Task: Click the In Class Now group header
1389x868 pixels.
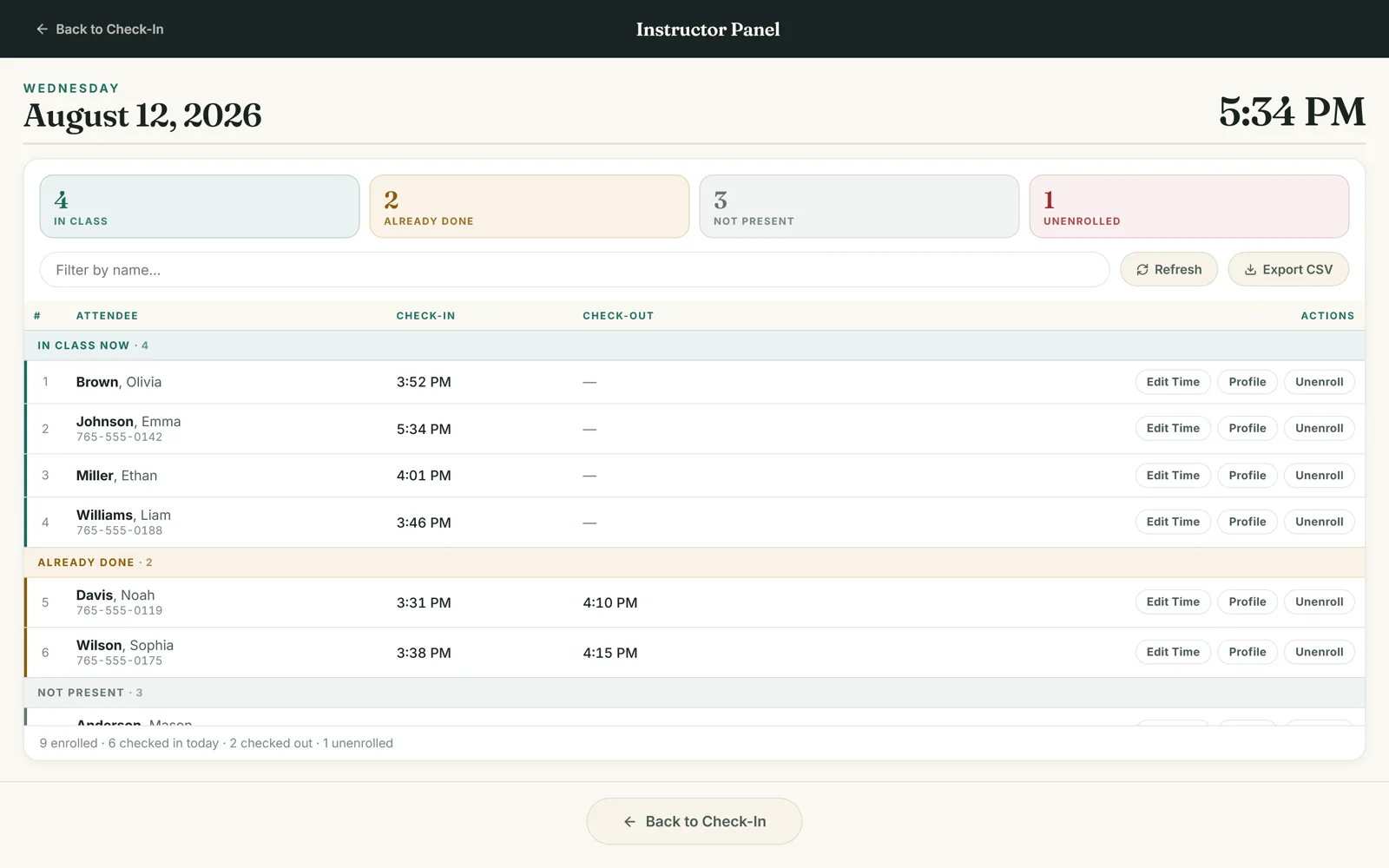Action: [694, 345]
